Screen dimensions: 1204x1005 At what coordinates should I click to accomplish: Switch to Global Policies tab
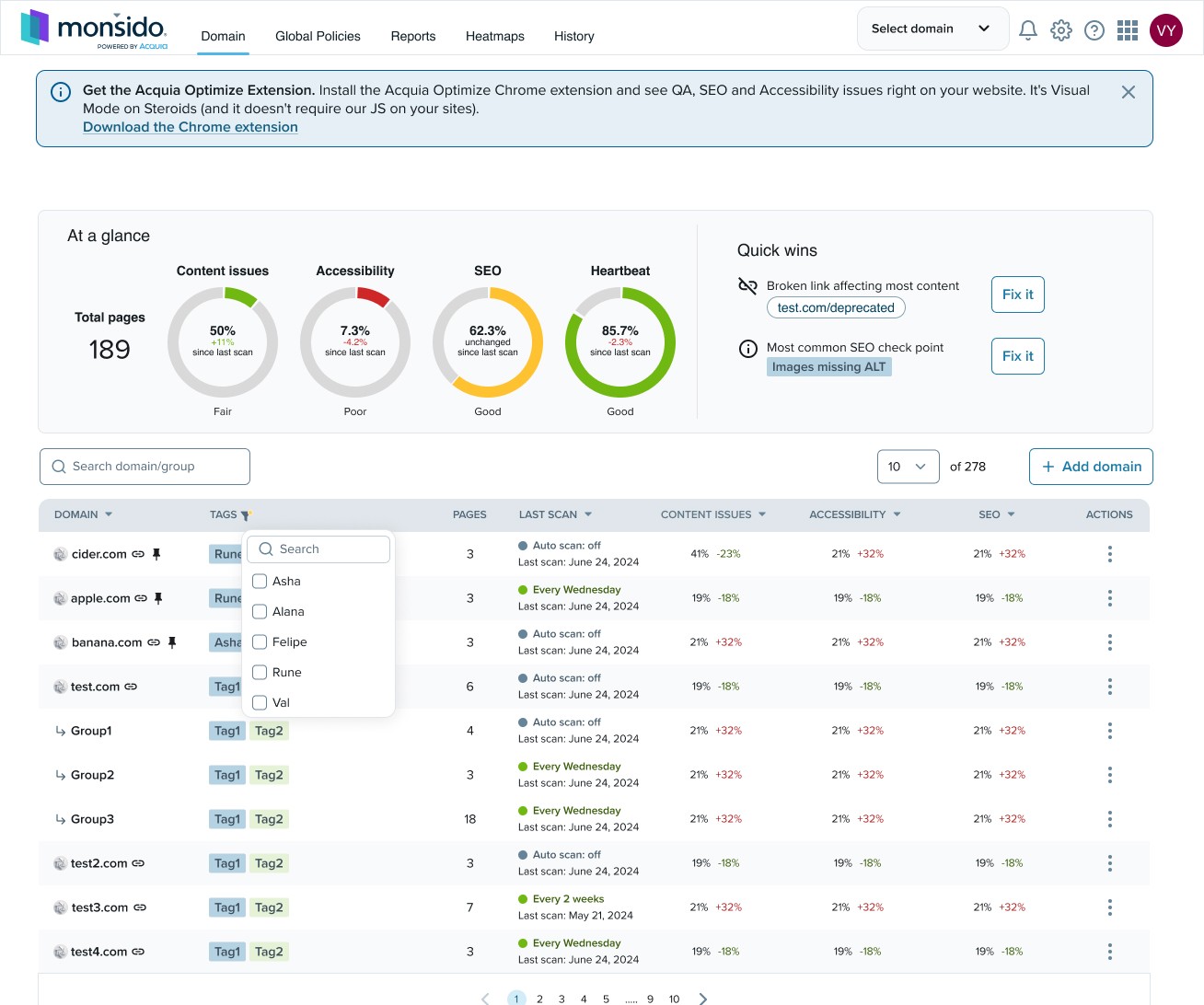pos(318,37)
